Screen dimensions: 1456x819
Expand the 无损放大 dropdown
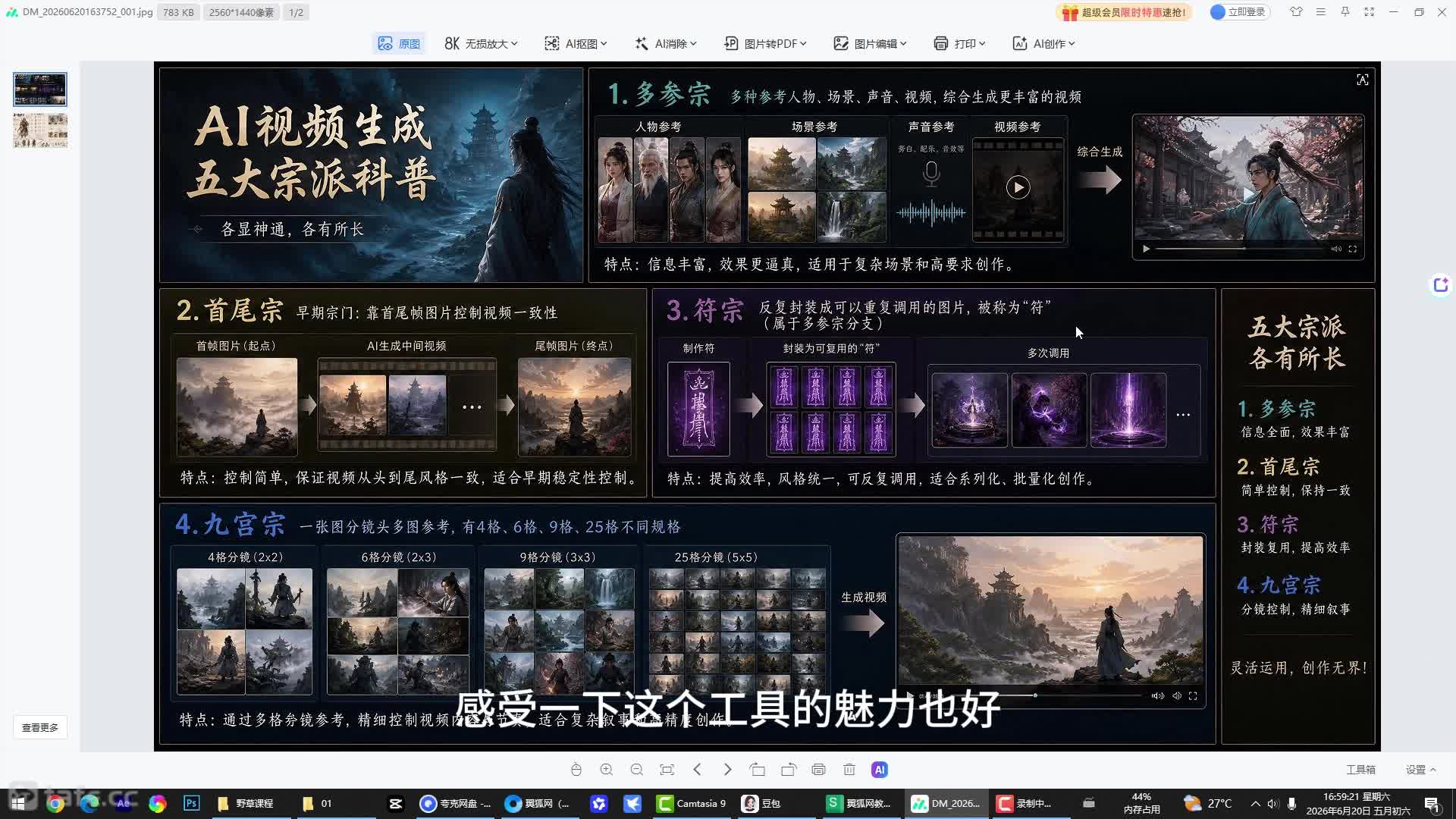(481, 43)
